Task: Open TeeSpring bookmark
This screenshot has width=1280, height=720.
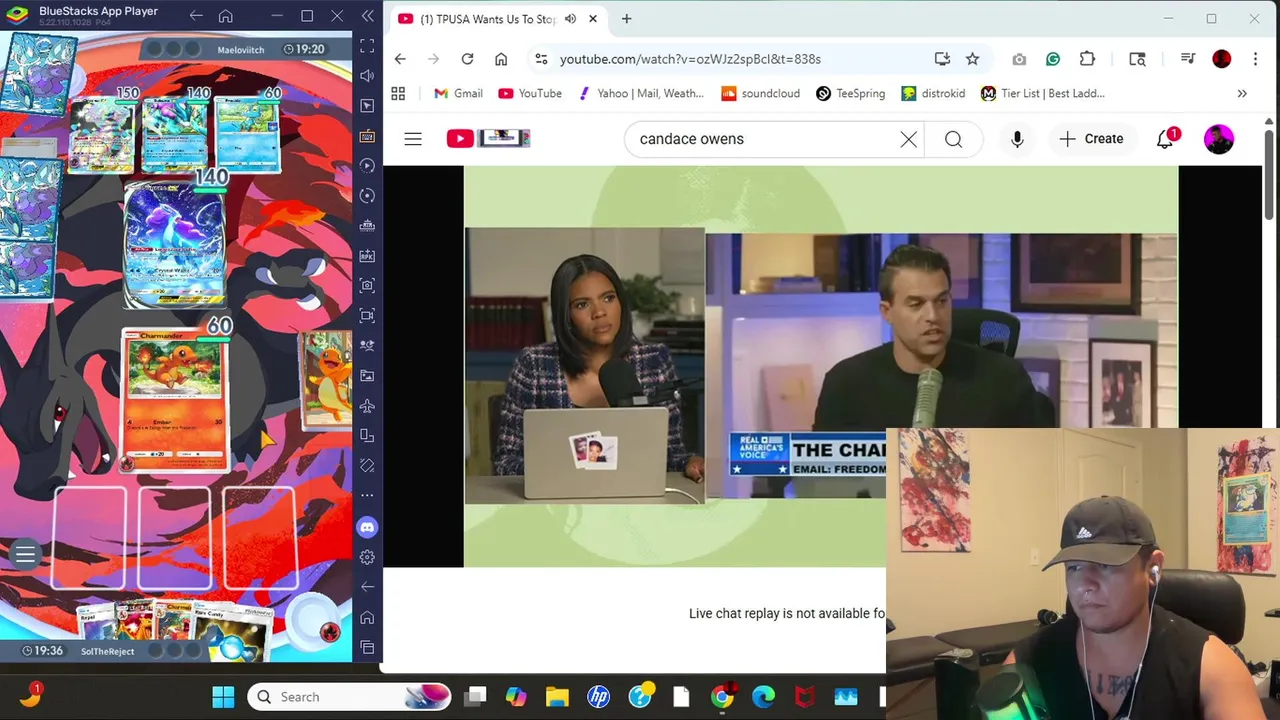Action: point(850,93)
